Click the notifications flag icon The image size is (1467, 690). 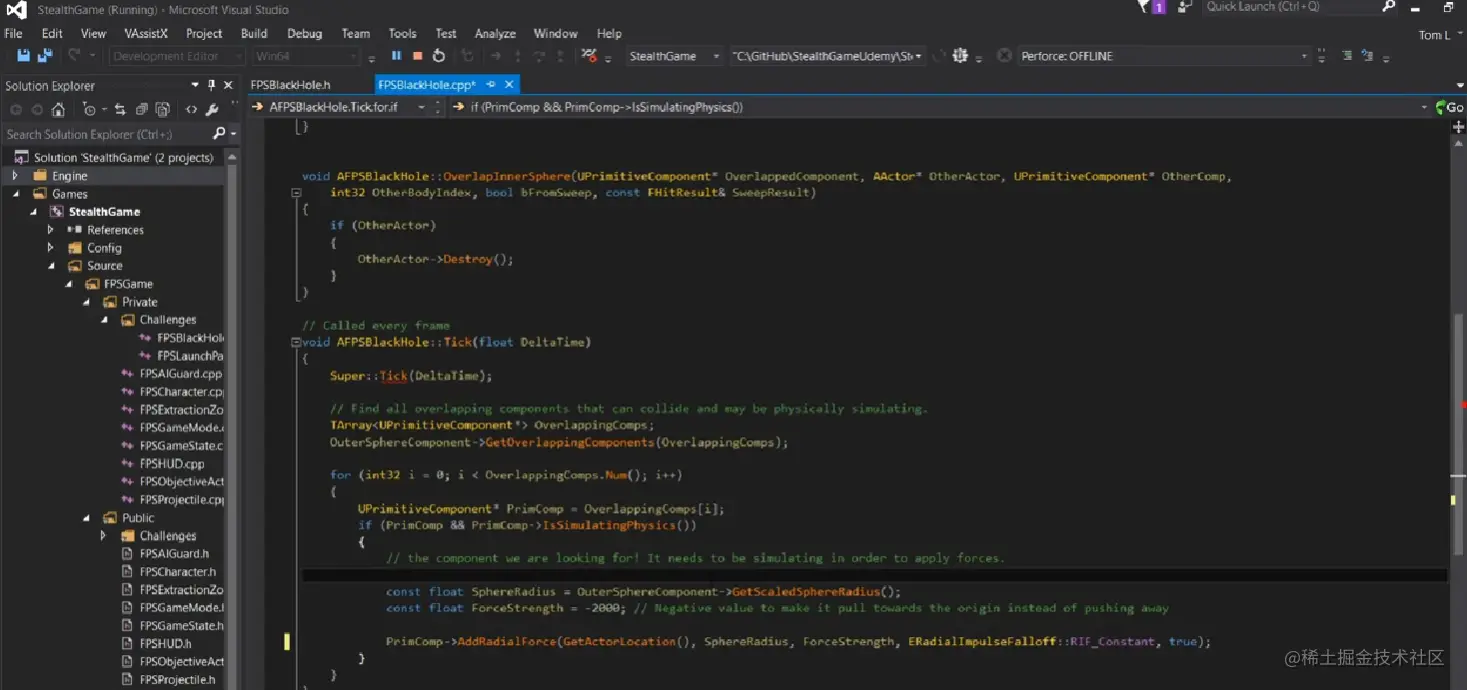(x=1145, y=7)
